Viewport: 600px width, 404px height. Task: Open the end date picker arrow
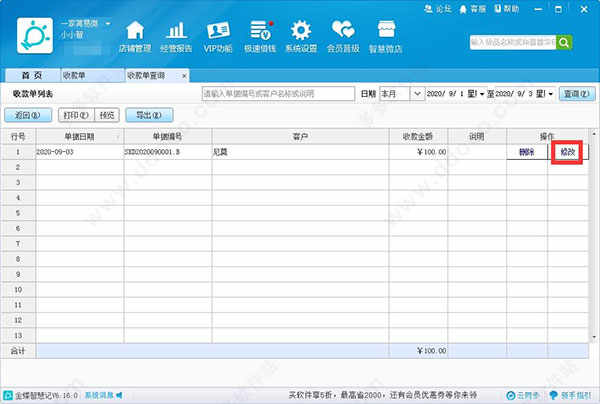tap(551, 94)
